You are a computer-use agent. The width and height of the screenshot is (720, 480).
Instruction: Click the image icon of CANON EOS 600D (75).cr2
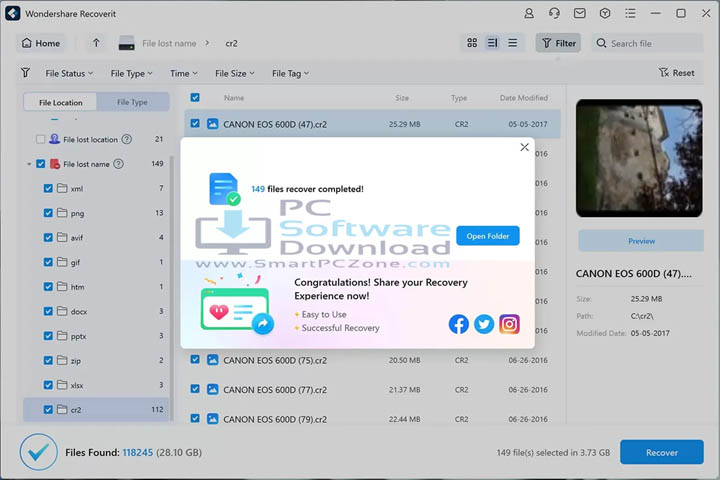point(213,360)
